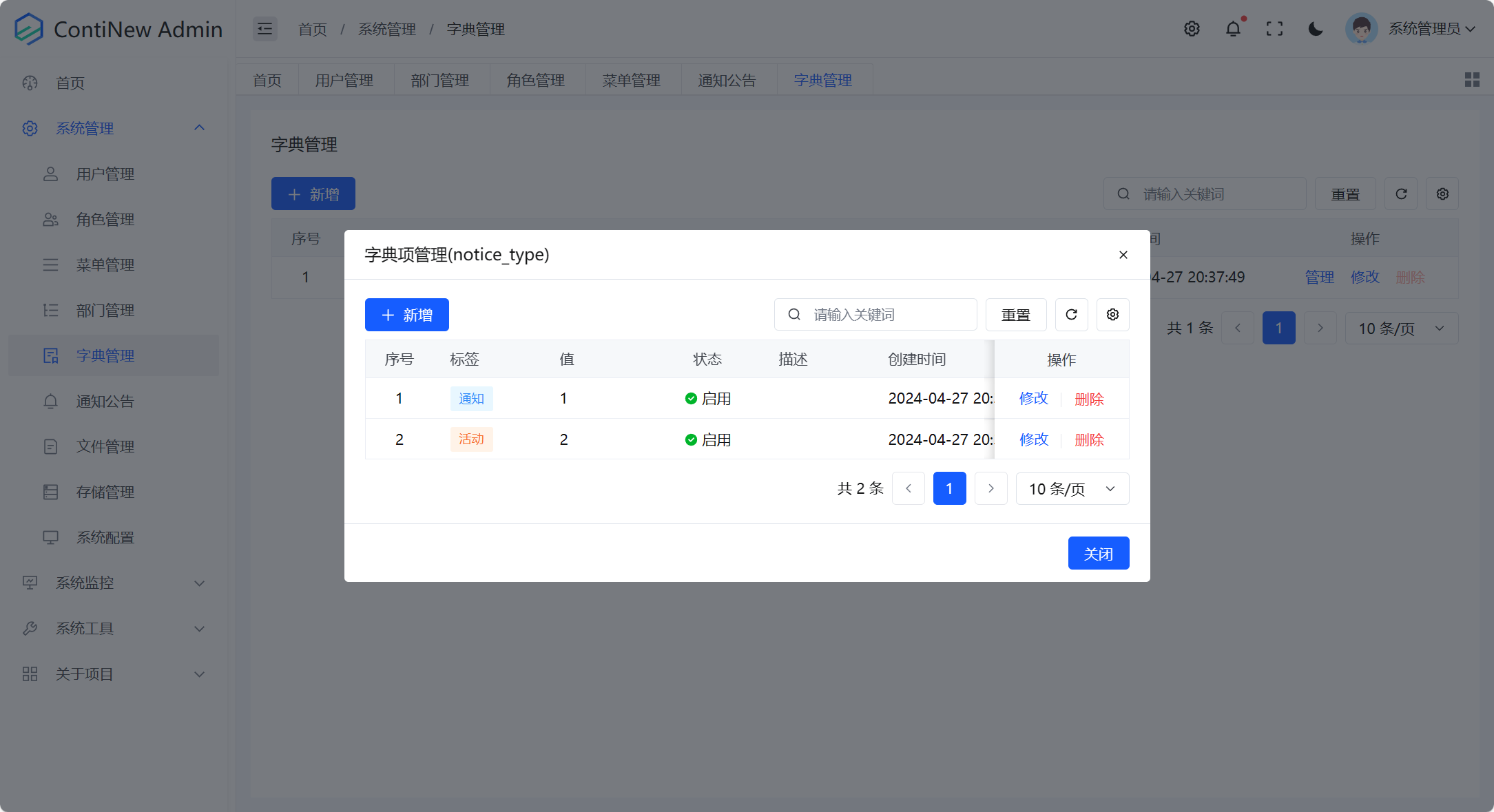Enter fullscreen using the expand icon
This screenshot has height=812, width=1494.
click(1274, 28)
